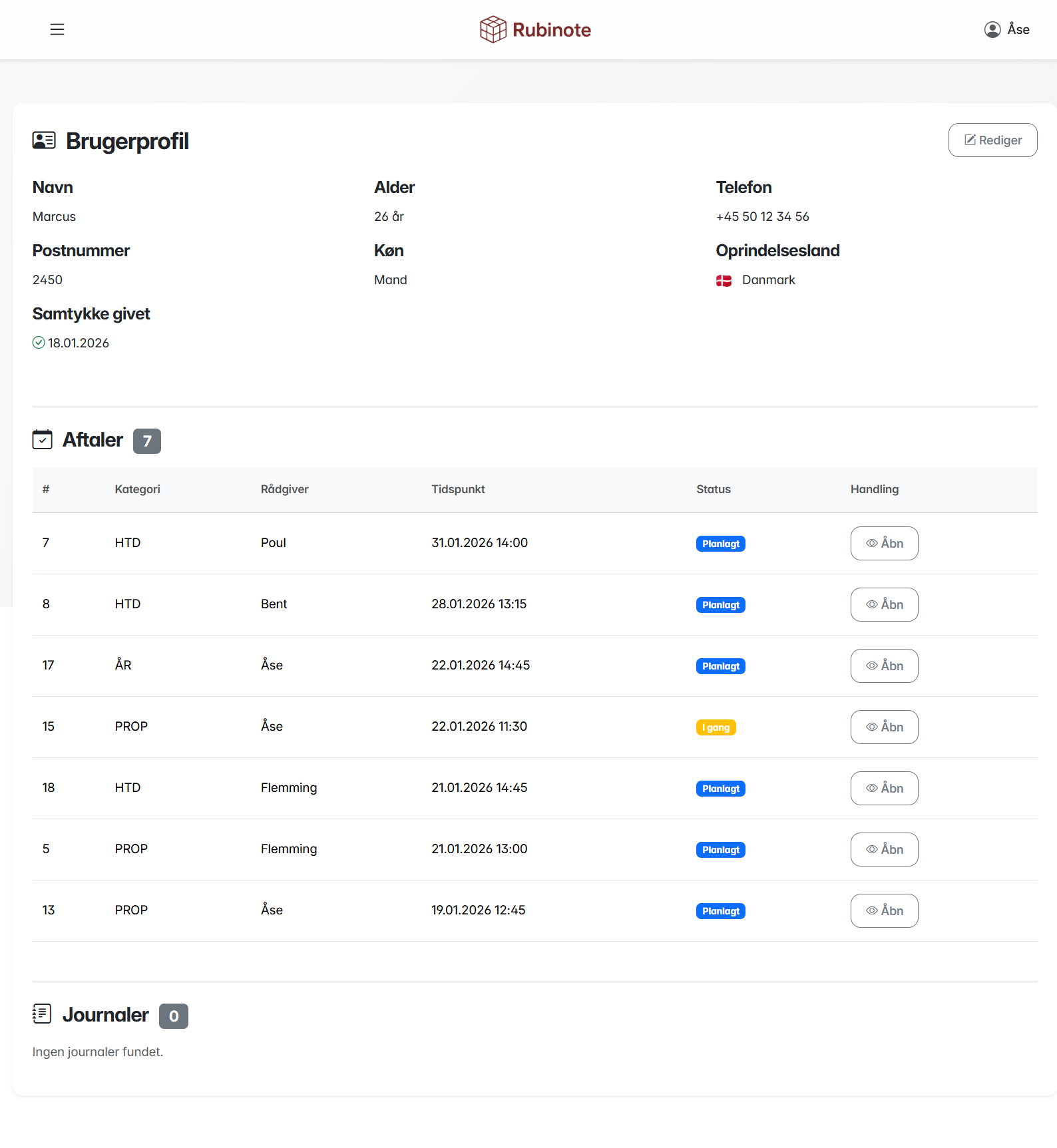The width and height of the screenshot is (1057, 1148).
Task: Click the Tidspunkt column header
Action: (458, 489)
